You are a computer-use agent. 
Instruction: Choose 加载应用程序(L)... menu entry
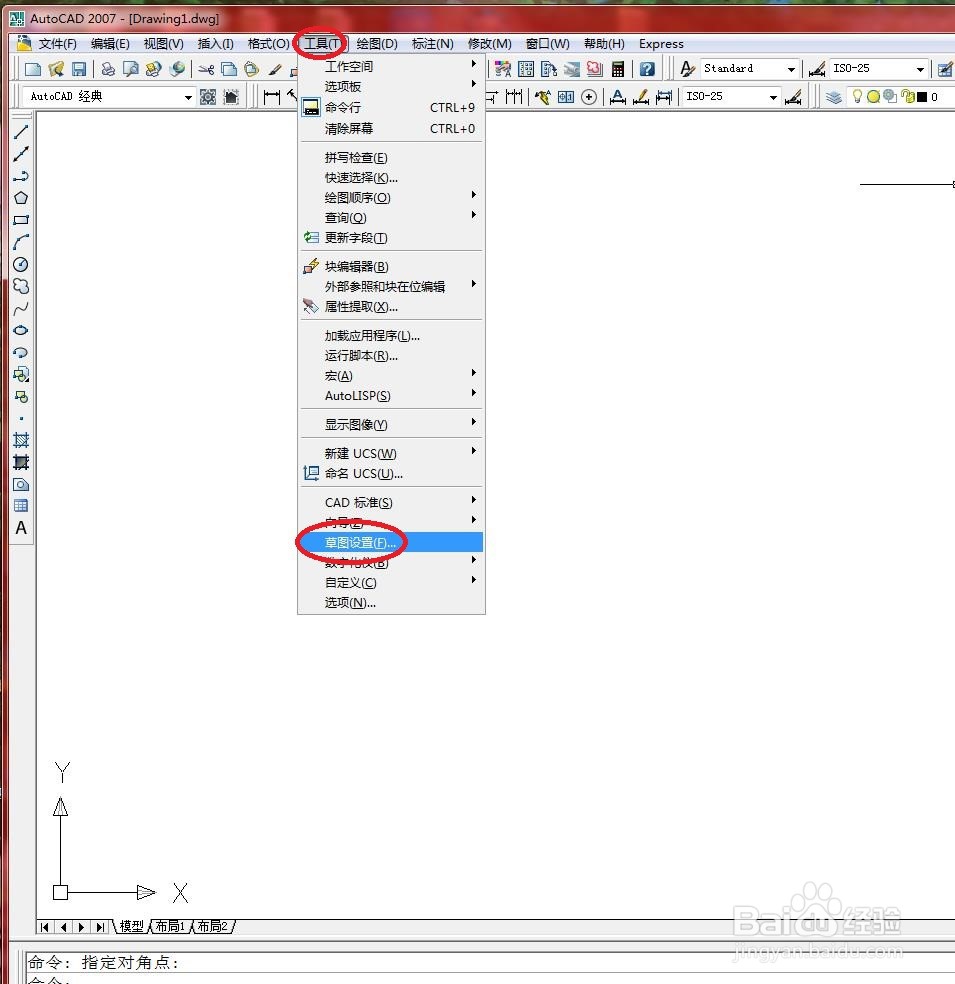(x=391, y=336)
